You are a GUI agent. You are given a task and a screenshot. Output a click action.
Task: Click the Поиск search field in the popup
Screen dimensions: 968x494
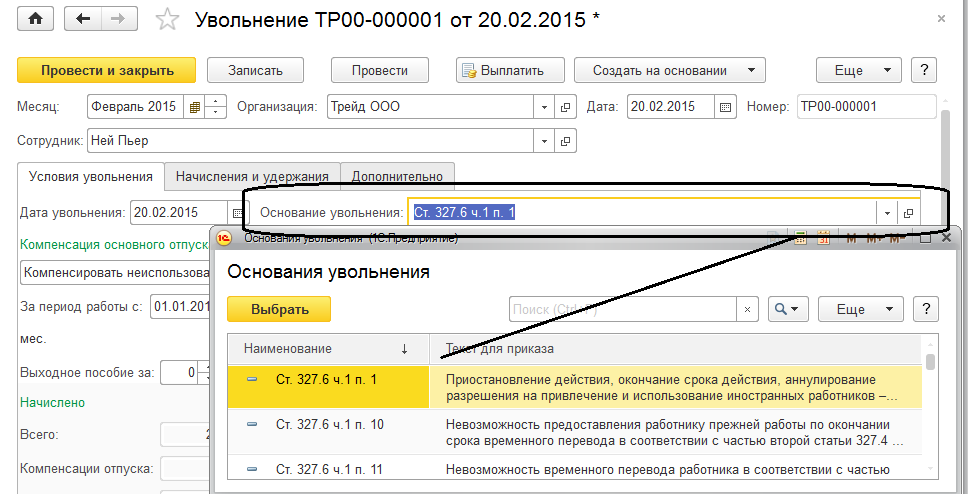[x=622, y=309]
